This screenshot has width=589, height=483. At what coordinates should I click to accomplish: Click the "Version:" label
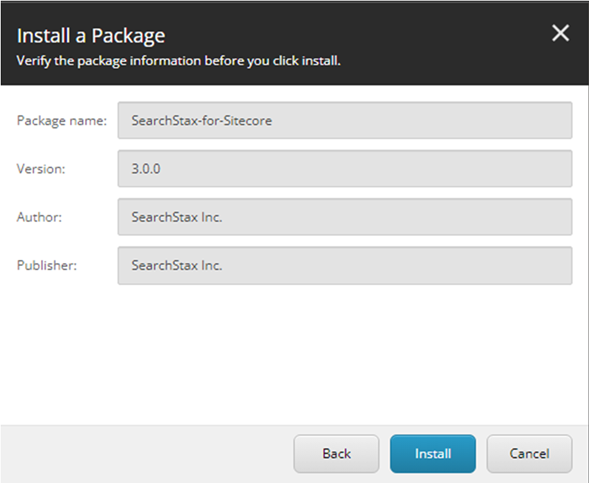coord(41,169)
